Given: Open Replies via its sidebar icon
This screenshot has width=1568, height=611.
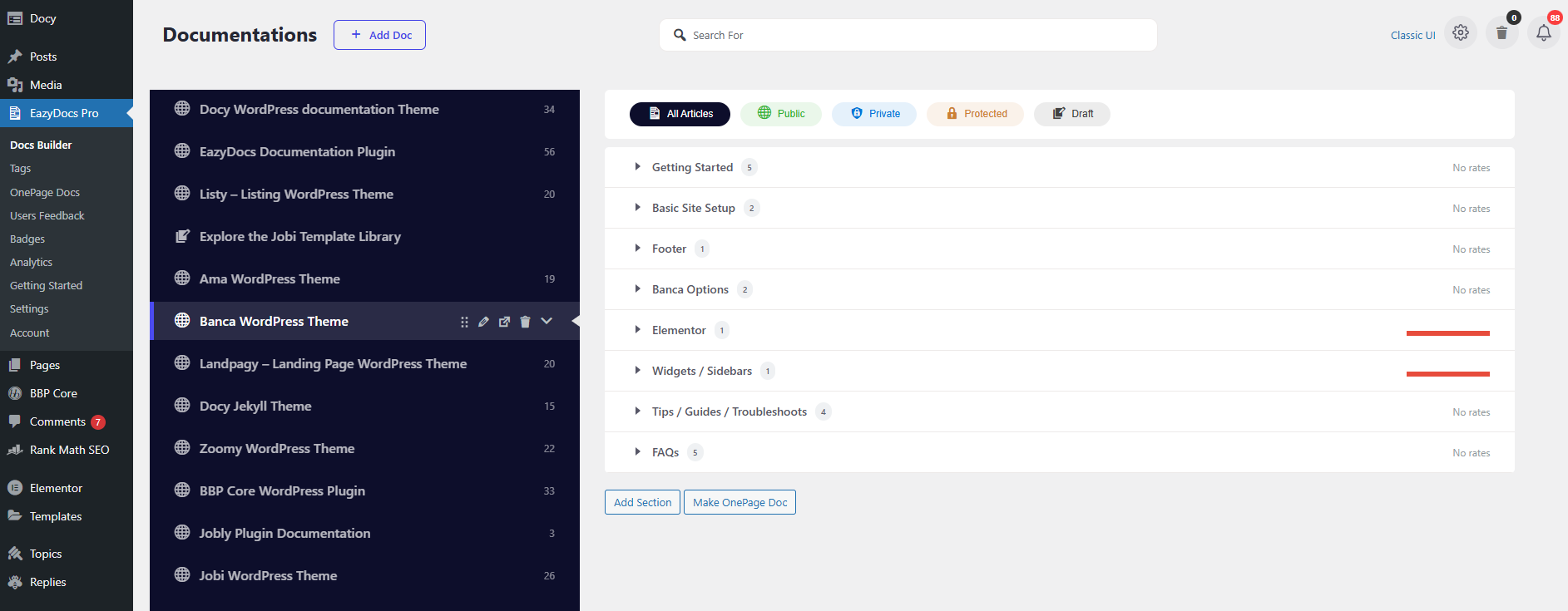Looking at the screenshot, I should coord(15,582).
